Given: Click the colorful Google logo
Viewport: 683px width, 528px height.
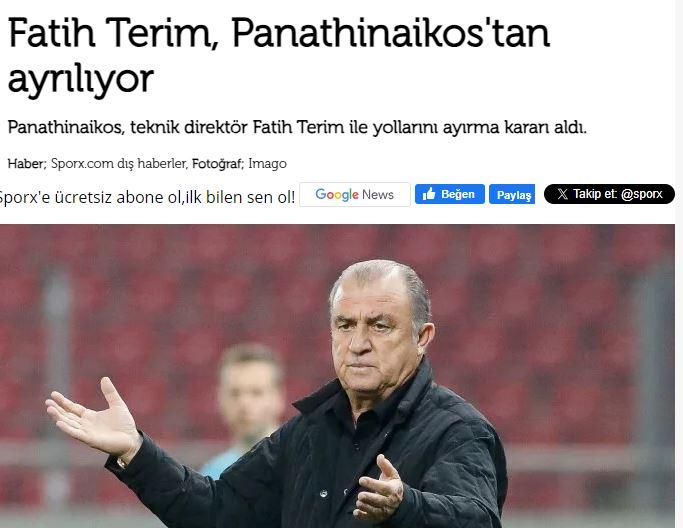Looking at the screenshot, I should (337, 195).
